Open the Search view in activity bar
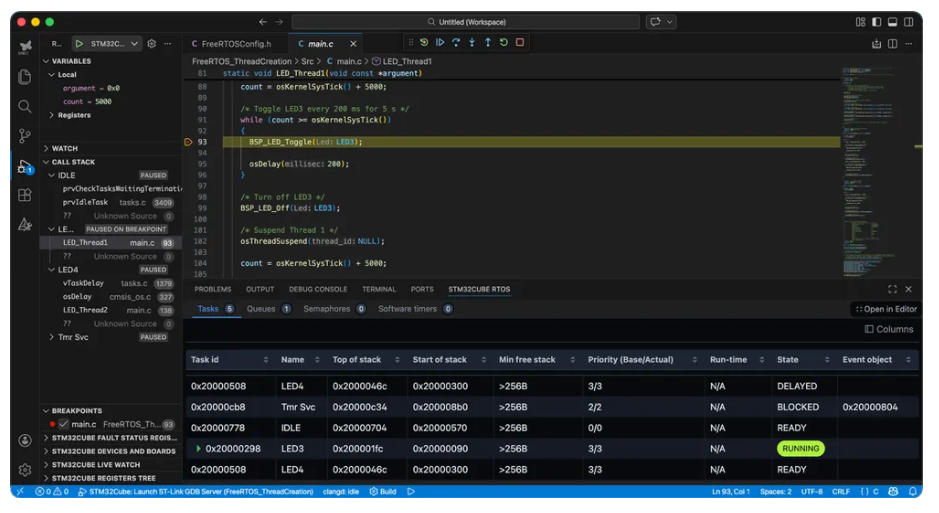The width and height of the screenshot is (939, 513). pos(25,107)
